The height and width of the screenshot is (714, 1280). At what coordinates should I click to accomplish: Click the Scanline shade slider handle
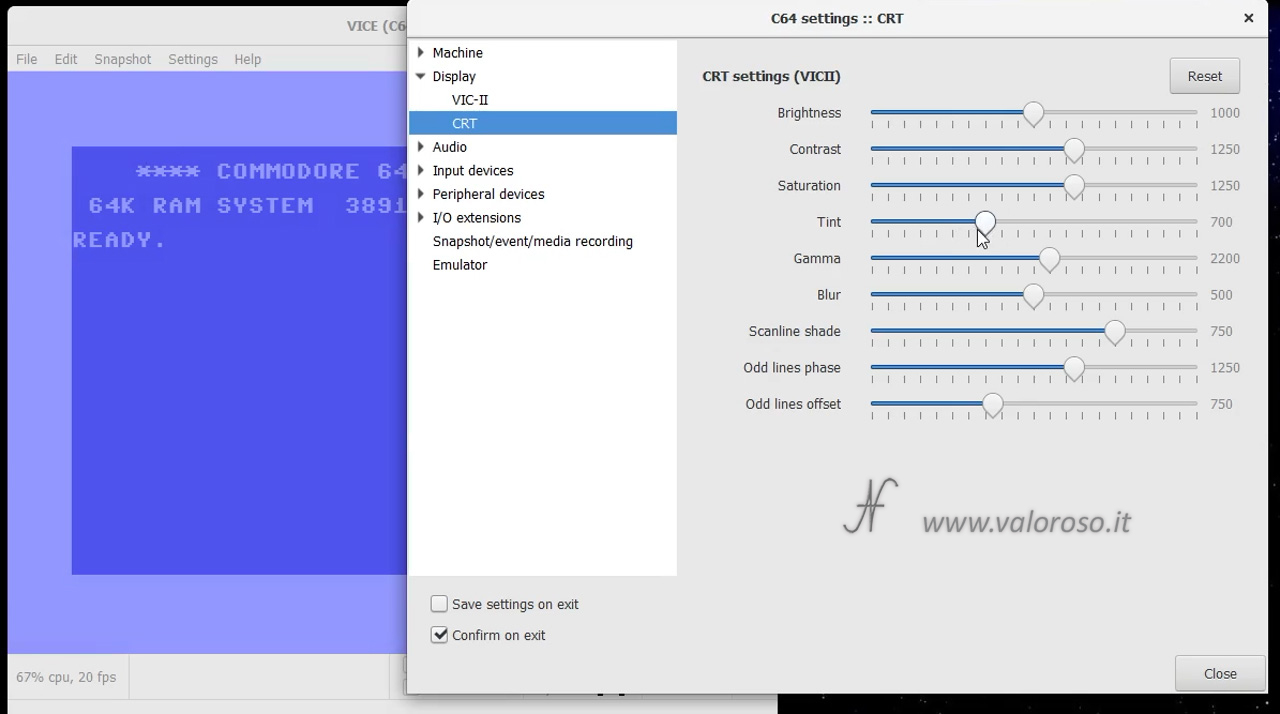1114,331
